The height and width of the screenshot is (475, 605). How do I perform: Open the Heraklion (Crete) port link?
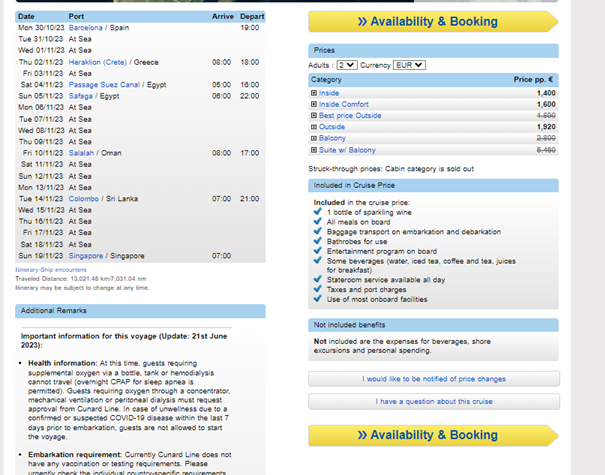[x=98, y=62]
